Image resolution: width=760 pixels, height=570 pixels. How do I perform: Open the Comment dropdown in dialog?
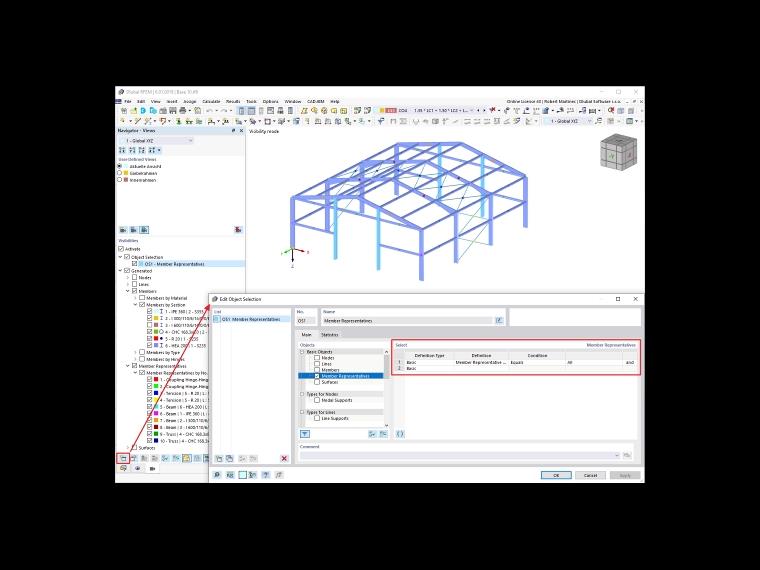pyautogui.click(x=617, y=455)
